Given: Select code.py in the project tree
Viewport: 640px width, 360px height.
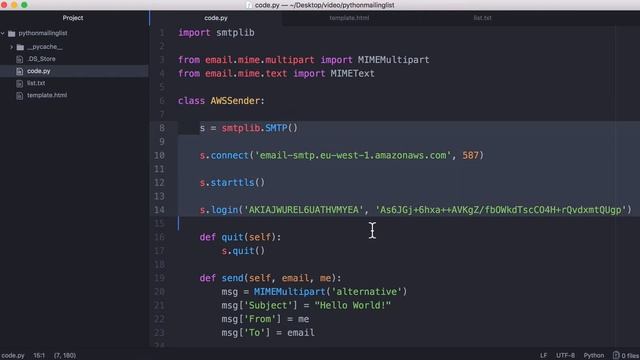Looking at the screenshot, I should (x=39, y=71).
